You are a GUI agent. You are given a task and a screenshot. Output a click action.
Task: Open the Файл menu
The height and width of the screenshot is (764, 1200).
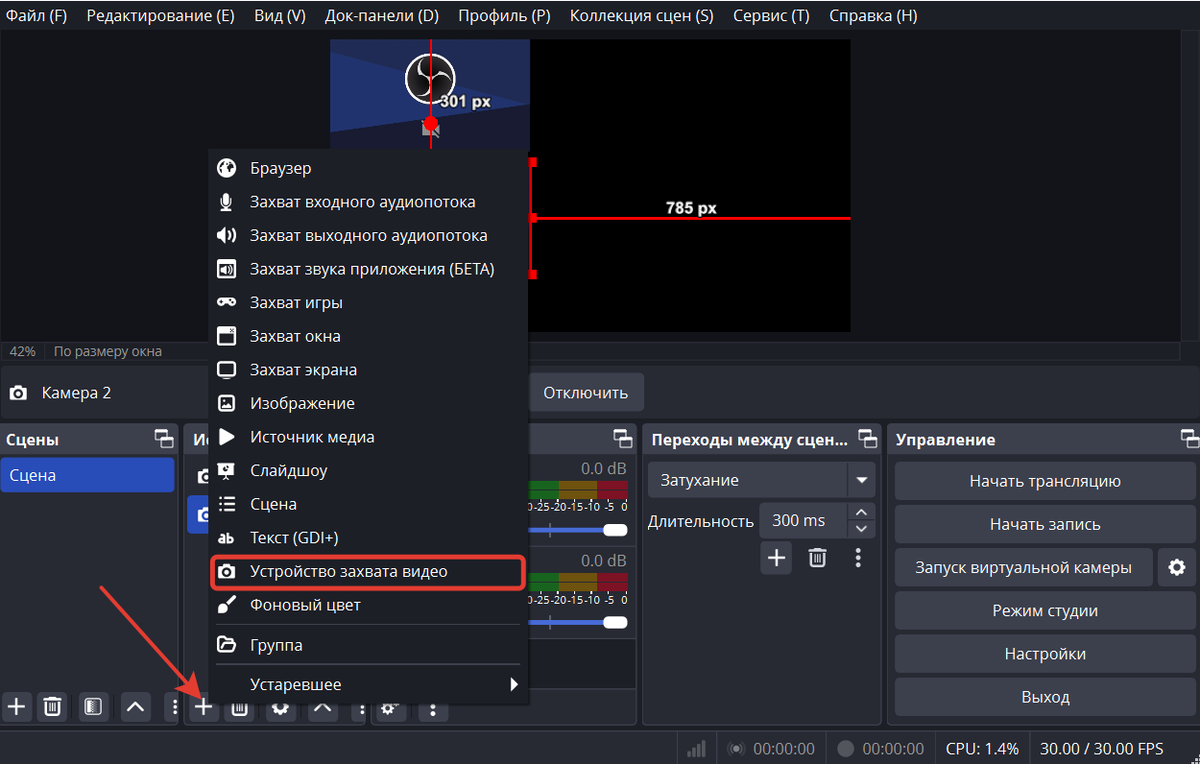[37, 16]
